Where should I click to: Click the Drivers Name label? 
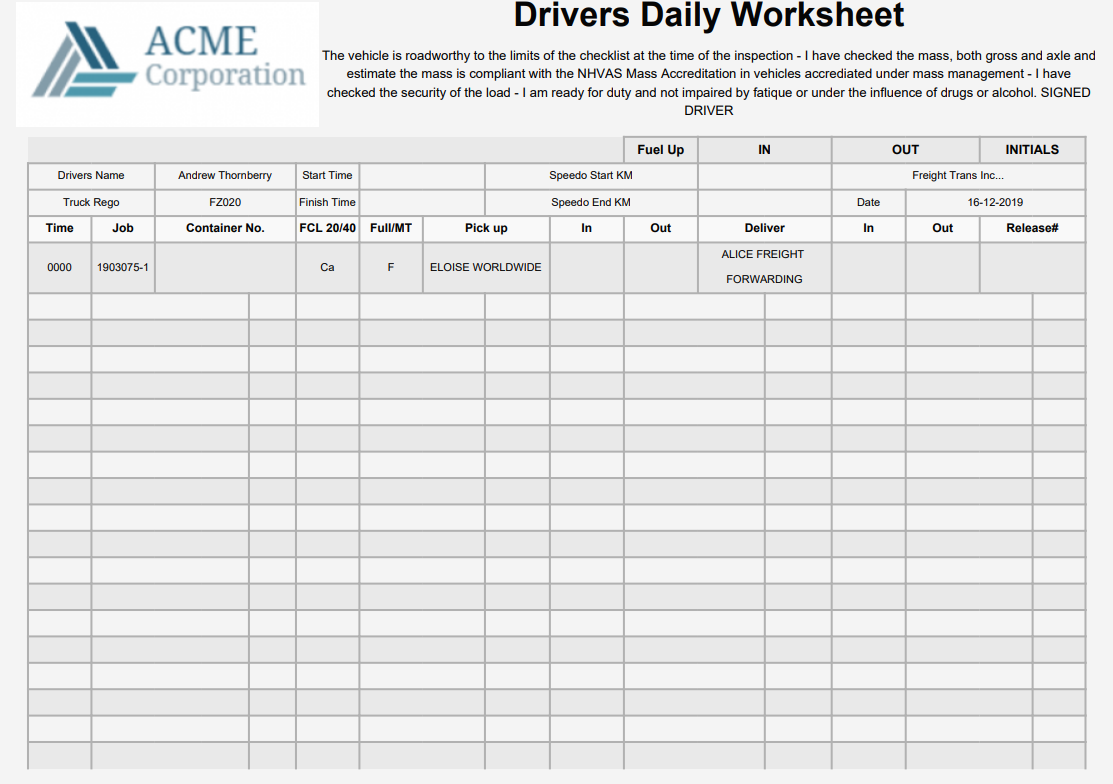tap(91, 175)
